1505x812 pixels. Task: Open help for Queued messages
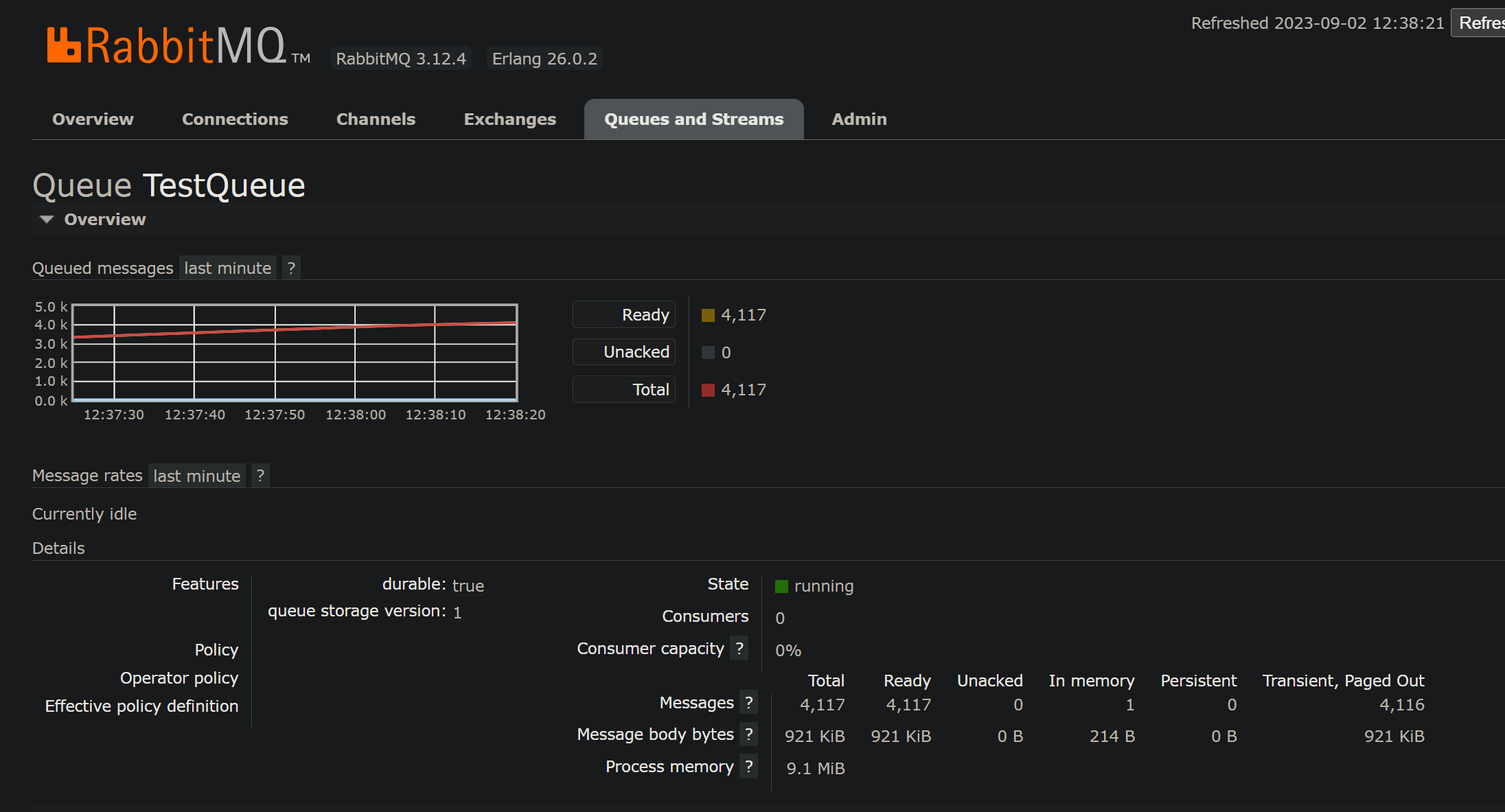pos(291,268)
